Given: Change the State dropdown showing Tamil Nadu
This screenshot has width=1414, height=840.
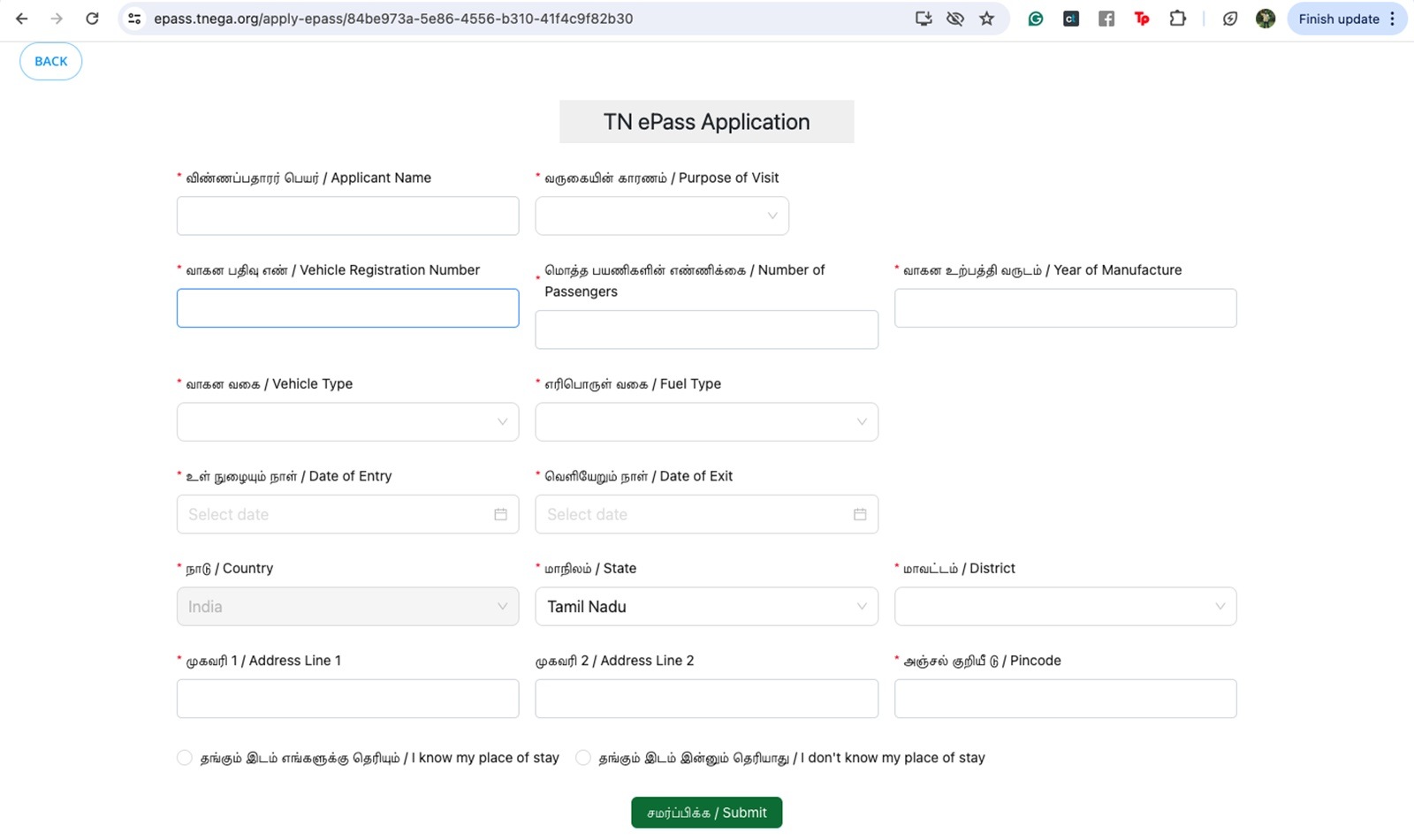Looking at the screenshot, I should 706,607.
